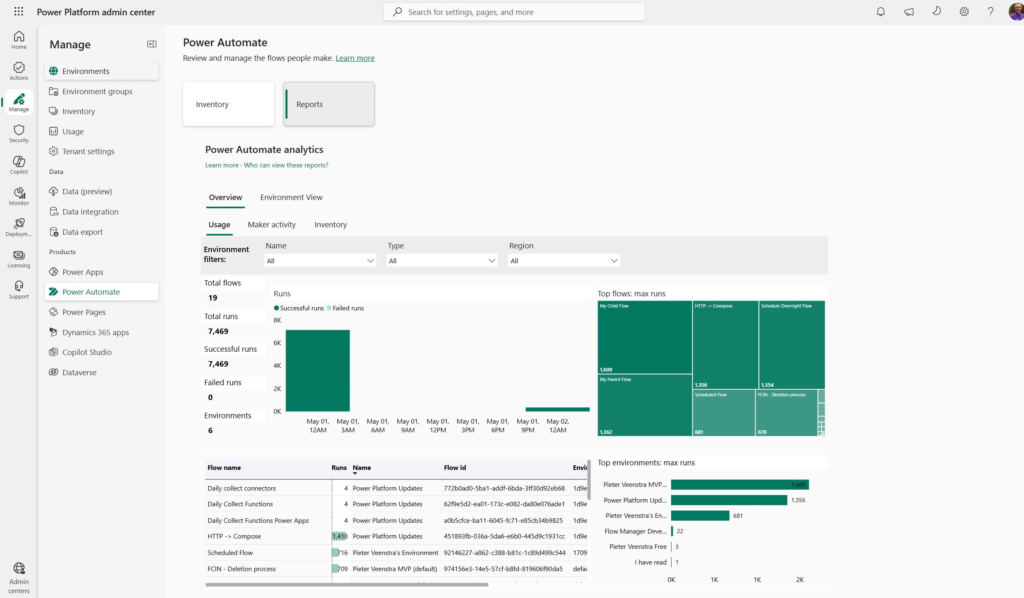The image size is (1024, 598).
Task: Open Data (preview)
Action: tap(101, 191)
